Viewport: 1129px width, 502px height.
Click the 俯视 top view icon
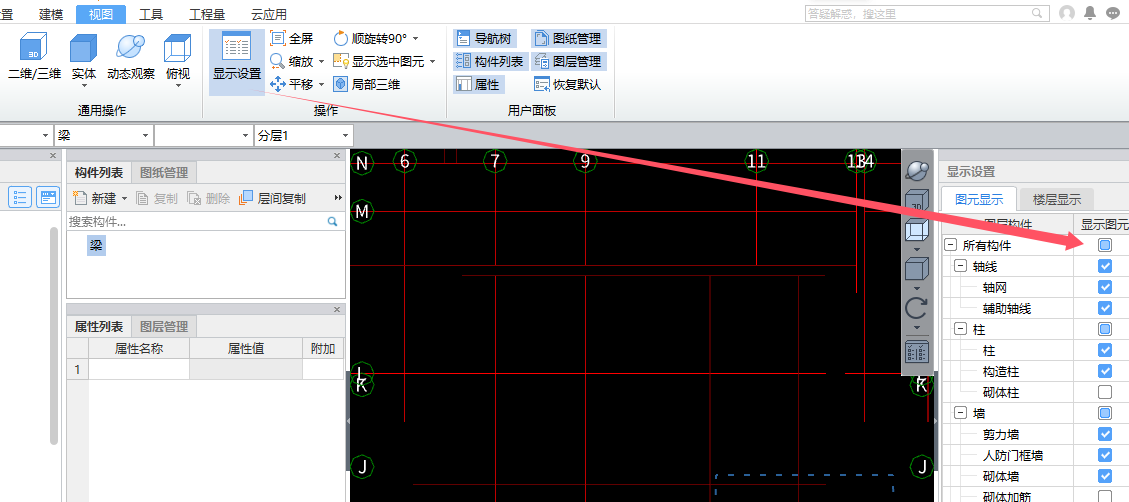(x=178, y=48)
